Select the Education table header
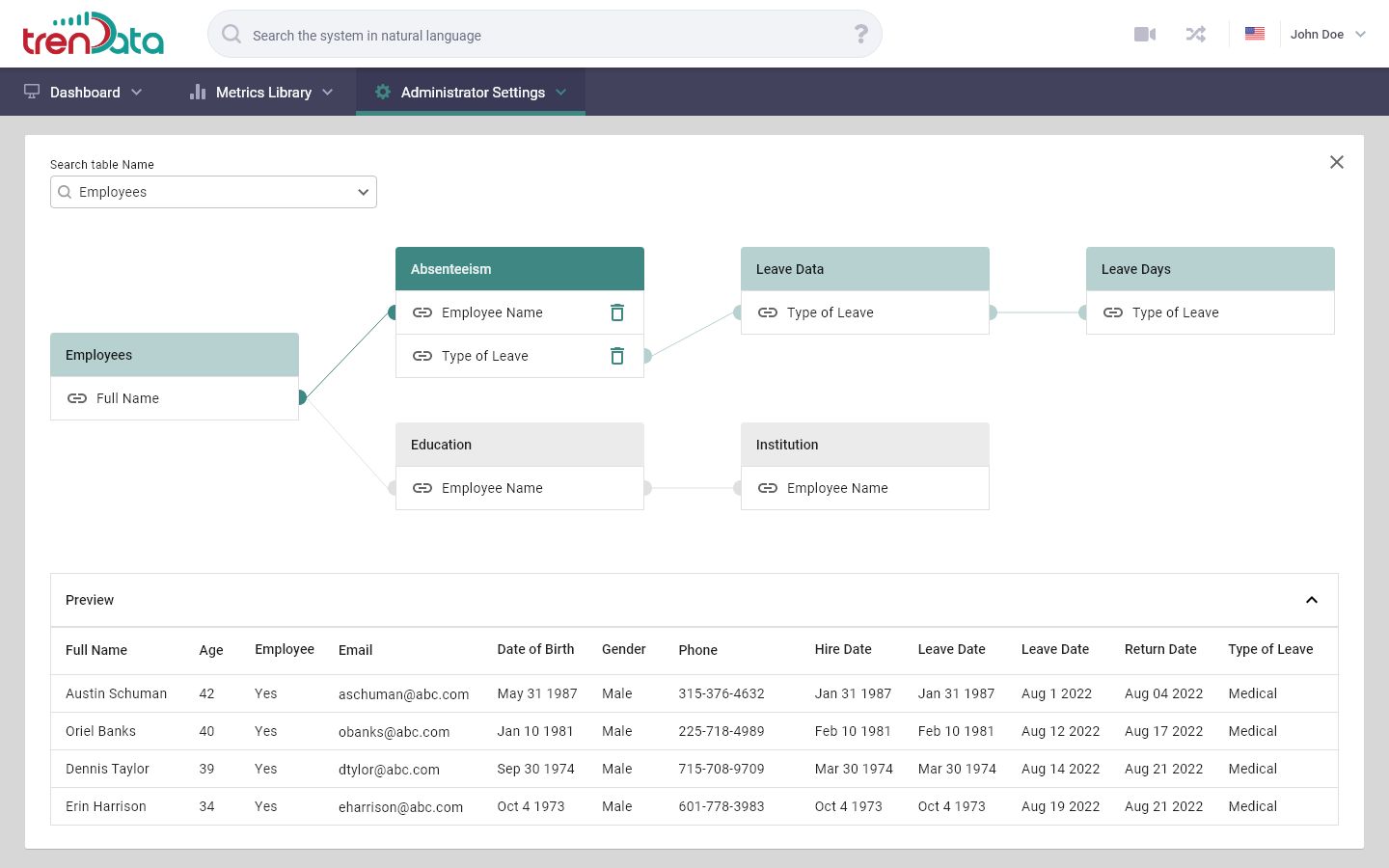The image size is (1389, 868). tap(519, 445)
